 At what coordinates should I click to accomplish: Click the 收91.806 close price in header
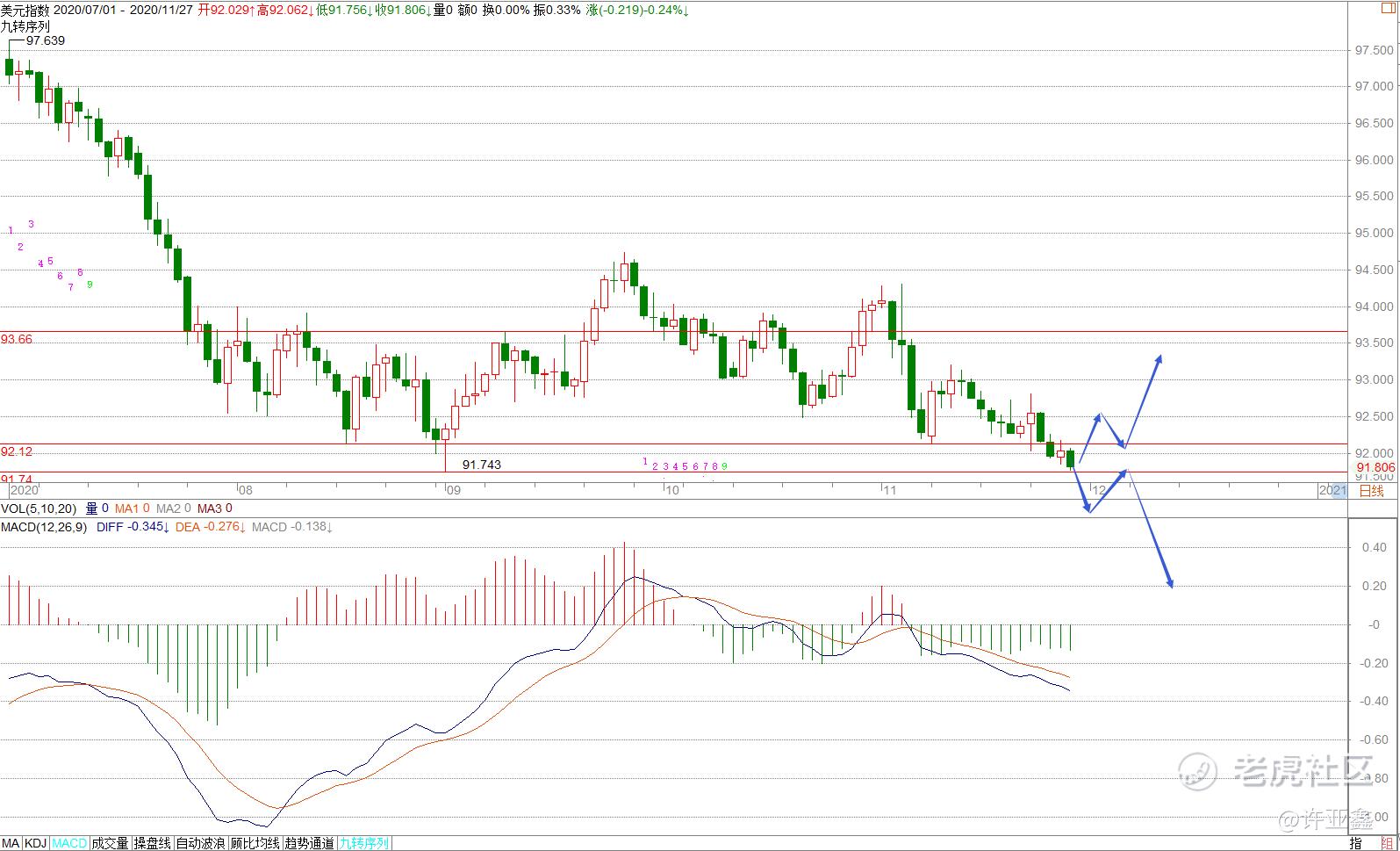[x=404, y=10]
